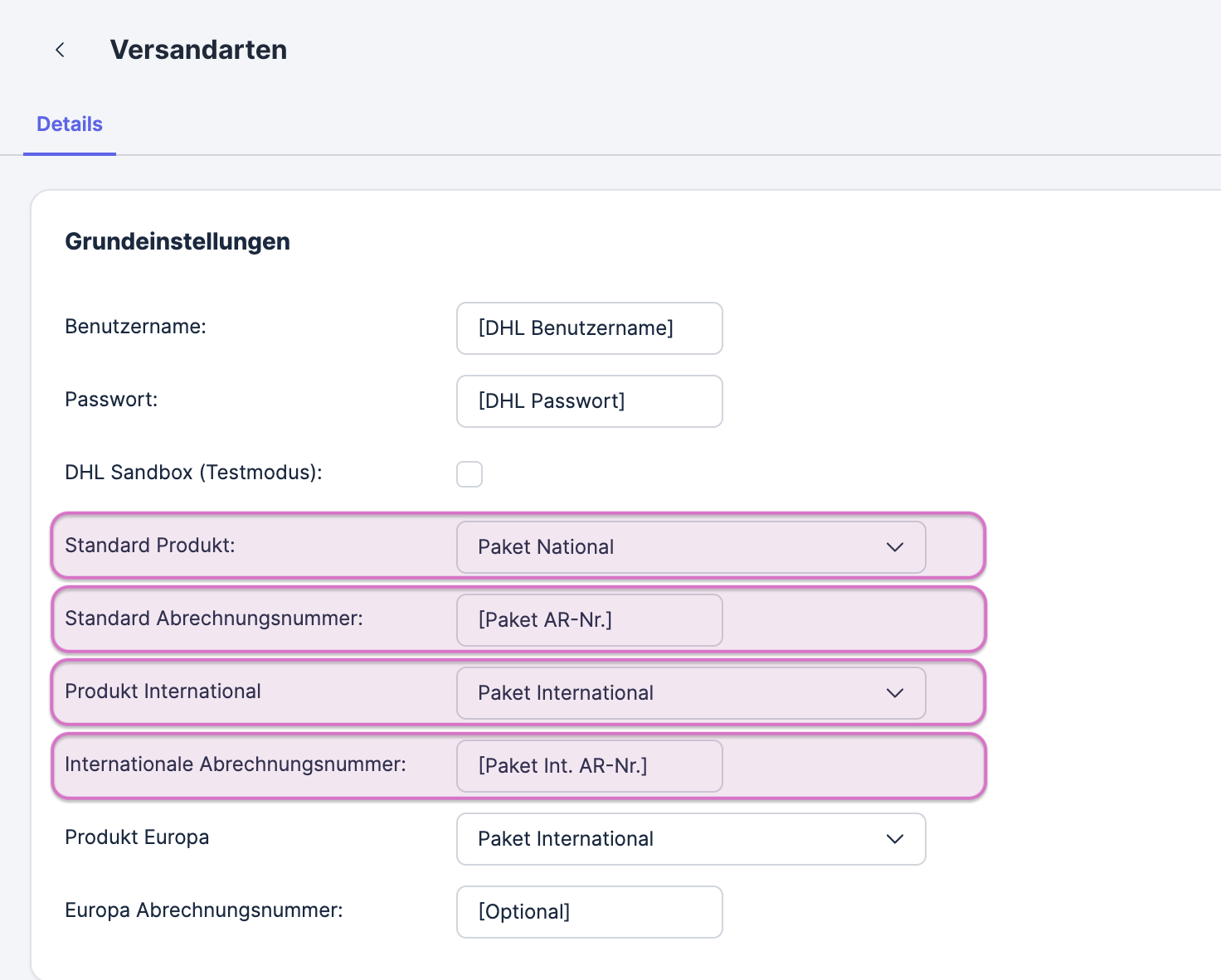Click the Benutzername label text
Image resolution: width=1221 pixels, height=980 pixels.
135,327
